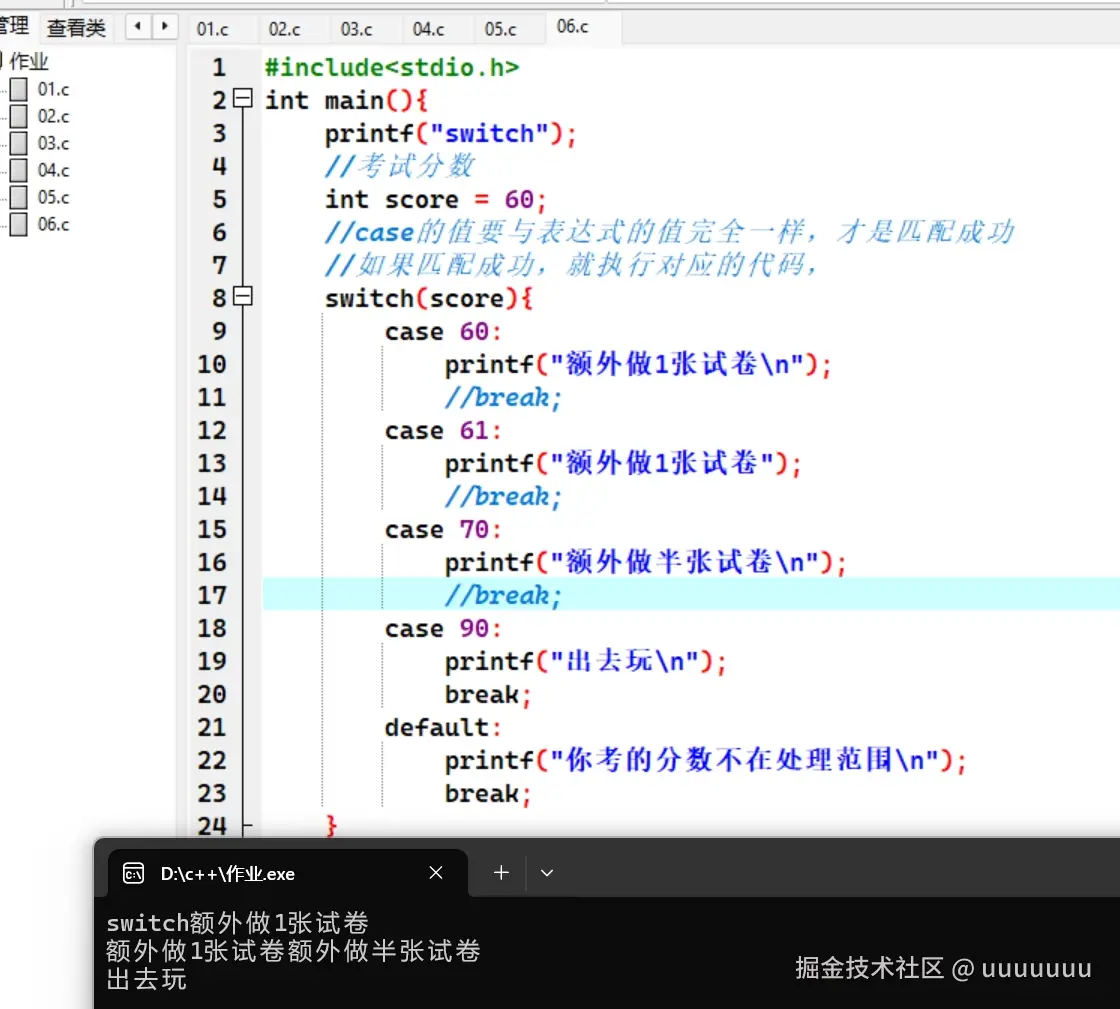Viewport: 1120px width, 1009px height.
Task: Select 01.c in the project tree
Action: 54,89
